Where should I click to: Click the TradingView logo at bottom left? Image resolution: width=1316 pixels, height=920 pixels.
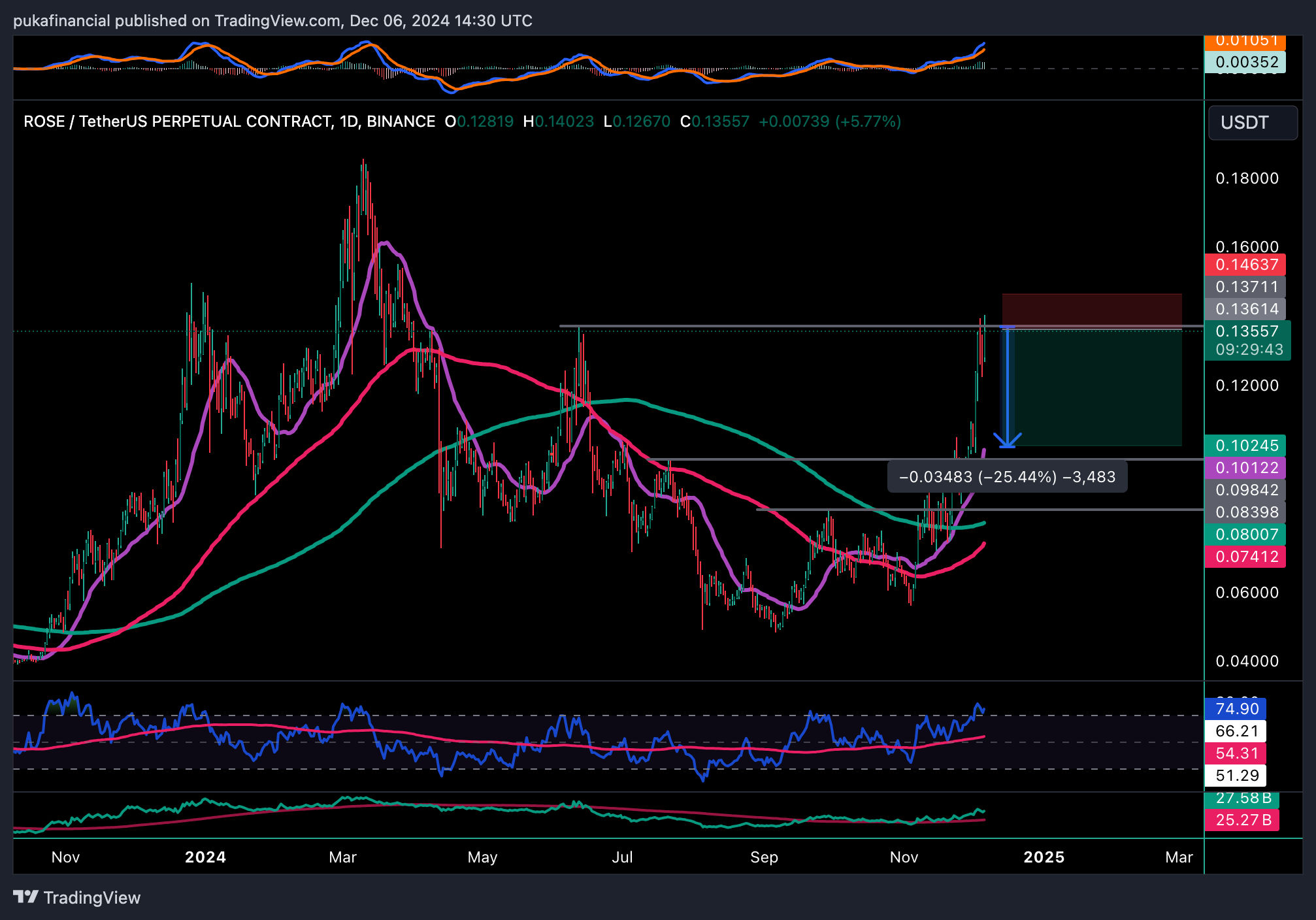coord(76,897)
